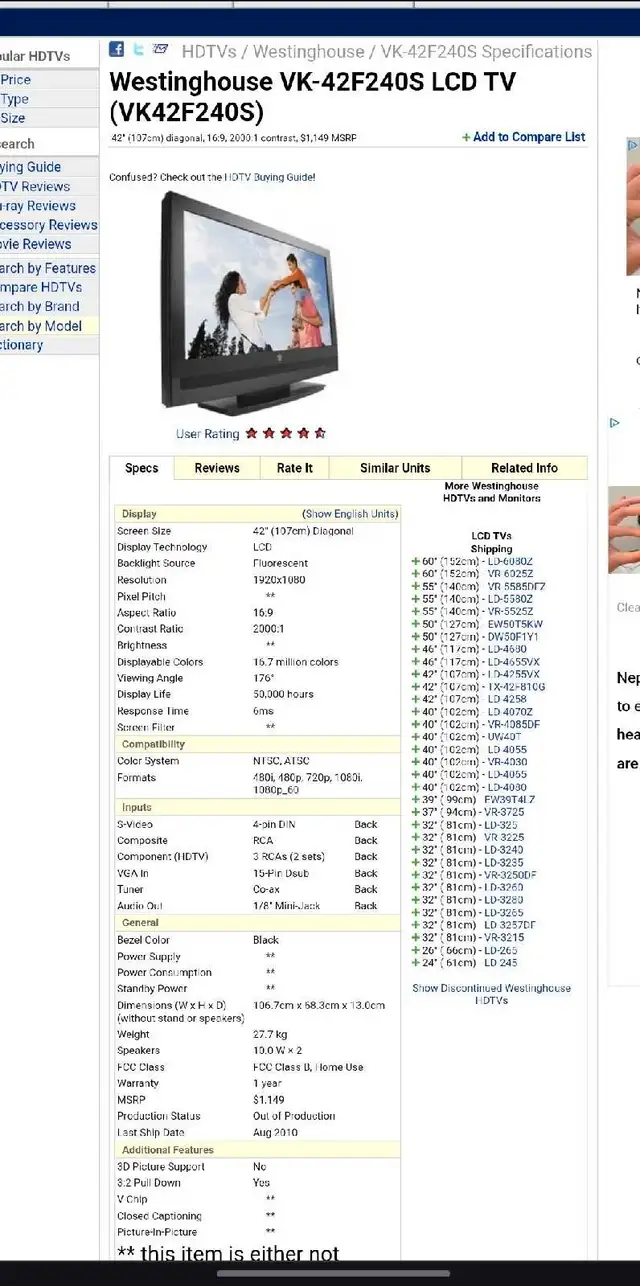Screen dimensions: 640x1286
Task: Click the green plus beside EW50T5KW
Action: [416, 624]
